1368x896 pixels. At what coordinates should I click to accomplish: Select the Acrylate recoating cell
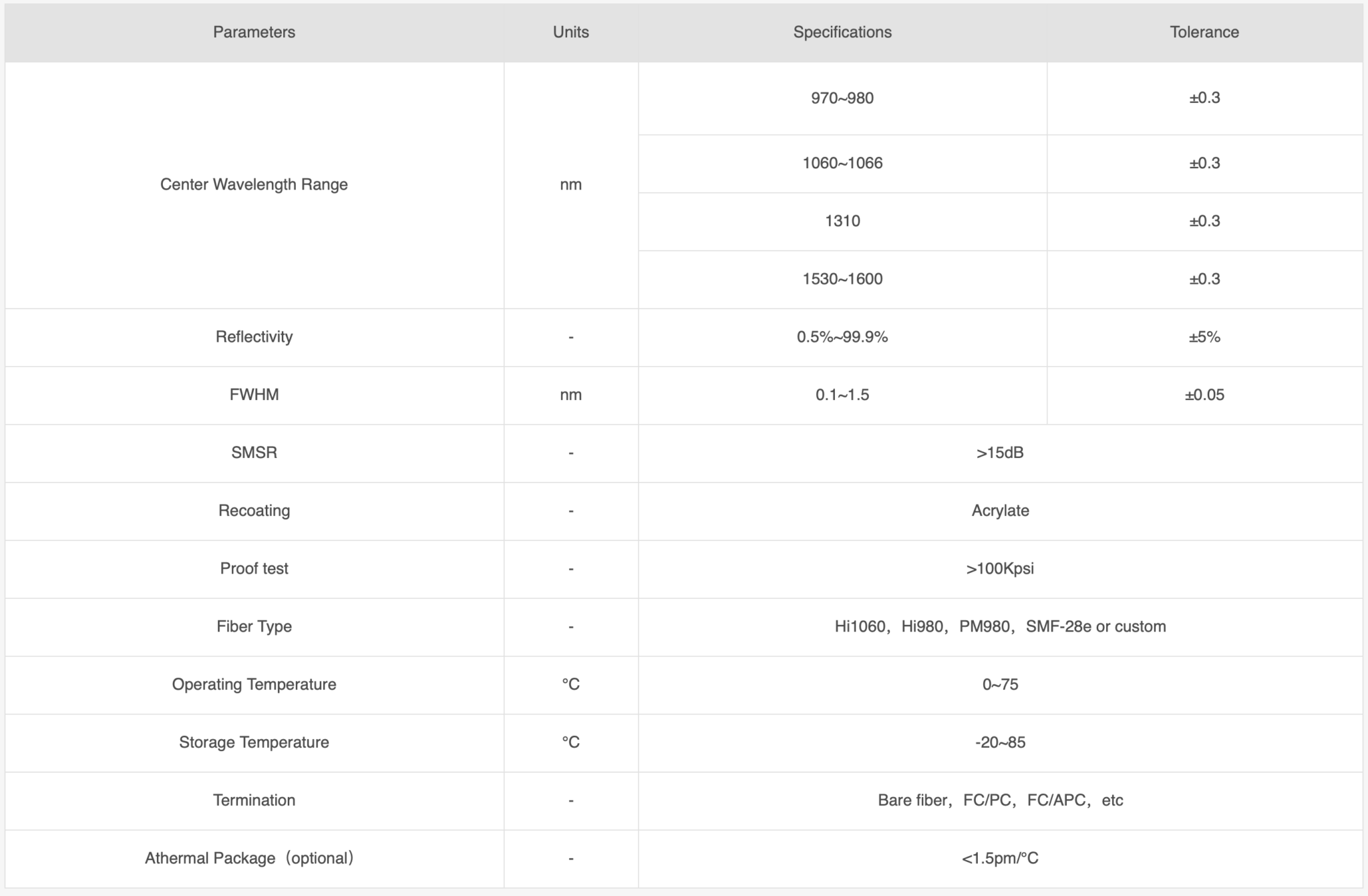point(999,511)
